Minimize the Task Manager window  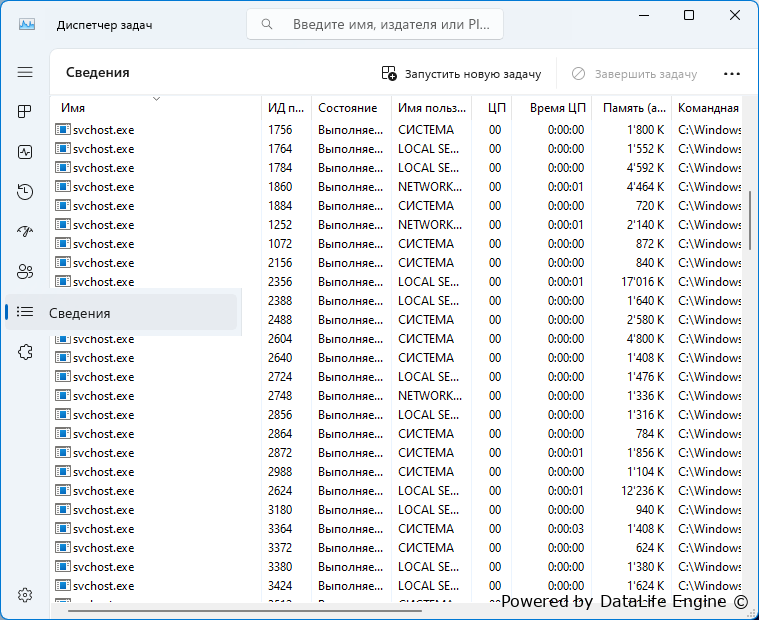point(644,15)
